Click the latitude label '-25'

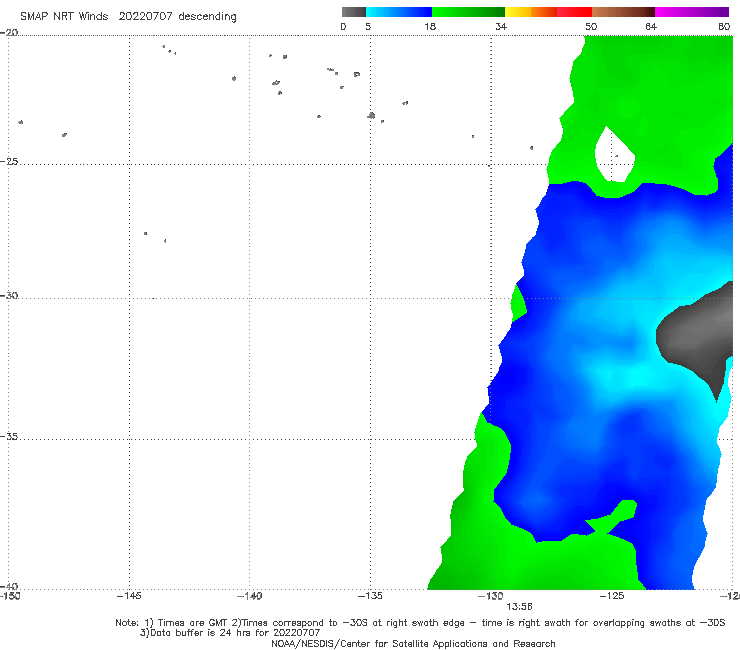[9, 161]
